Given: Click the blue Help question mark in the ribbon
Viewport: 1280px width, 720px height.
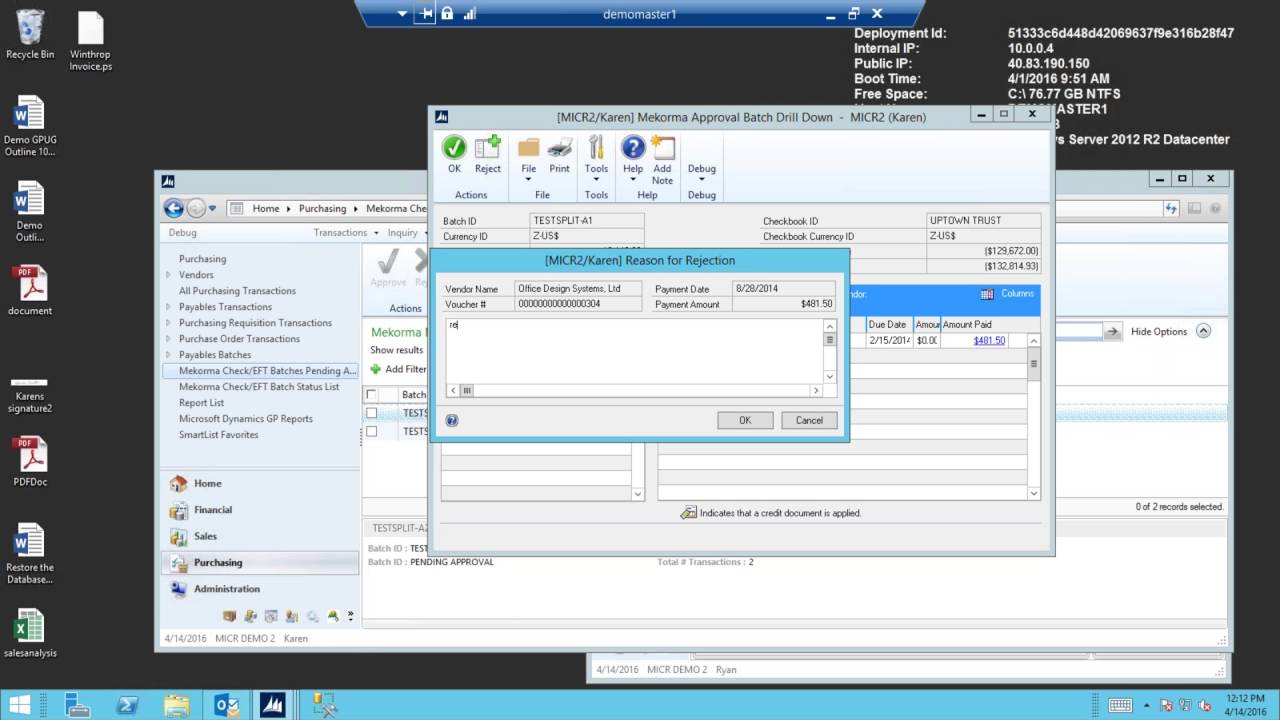Looking at the screenshot, I should pyautogui.click(x=633, y=148).
